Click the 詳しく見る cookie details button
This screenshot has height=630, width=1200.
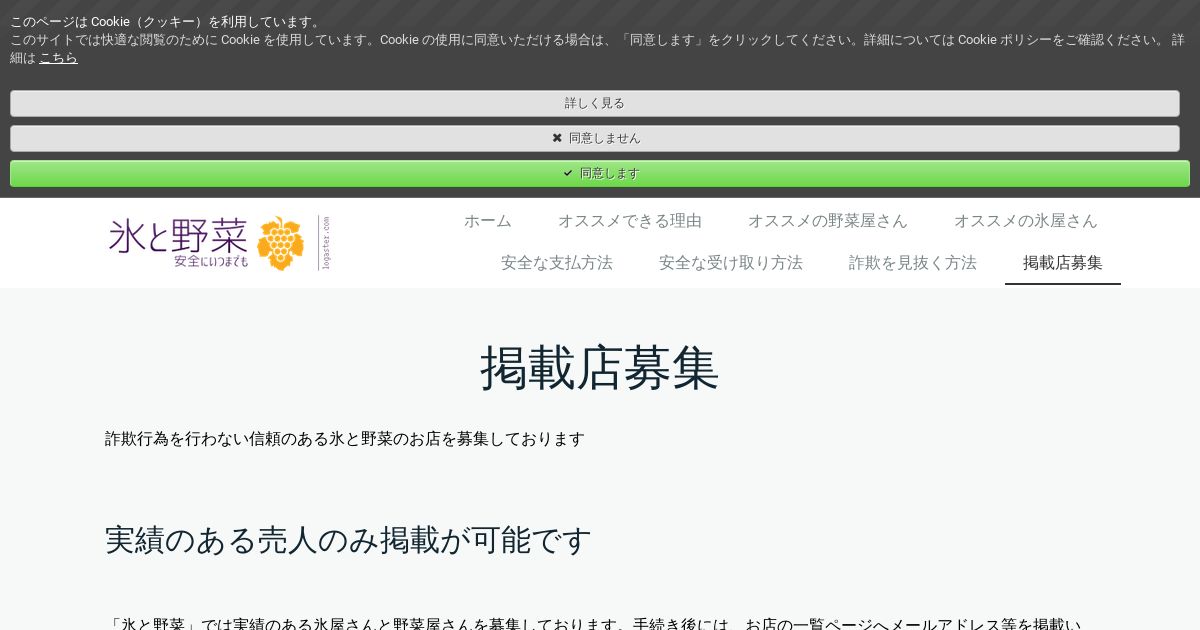[595, 103]
